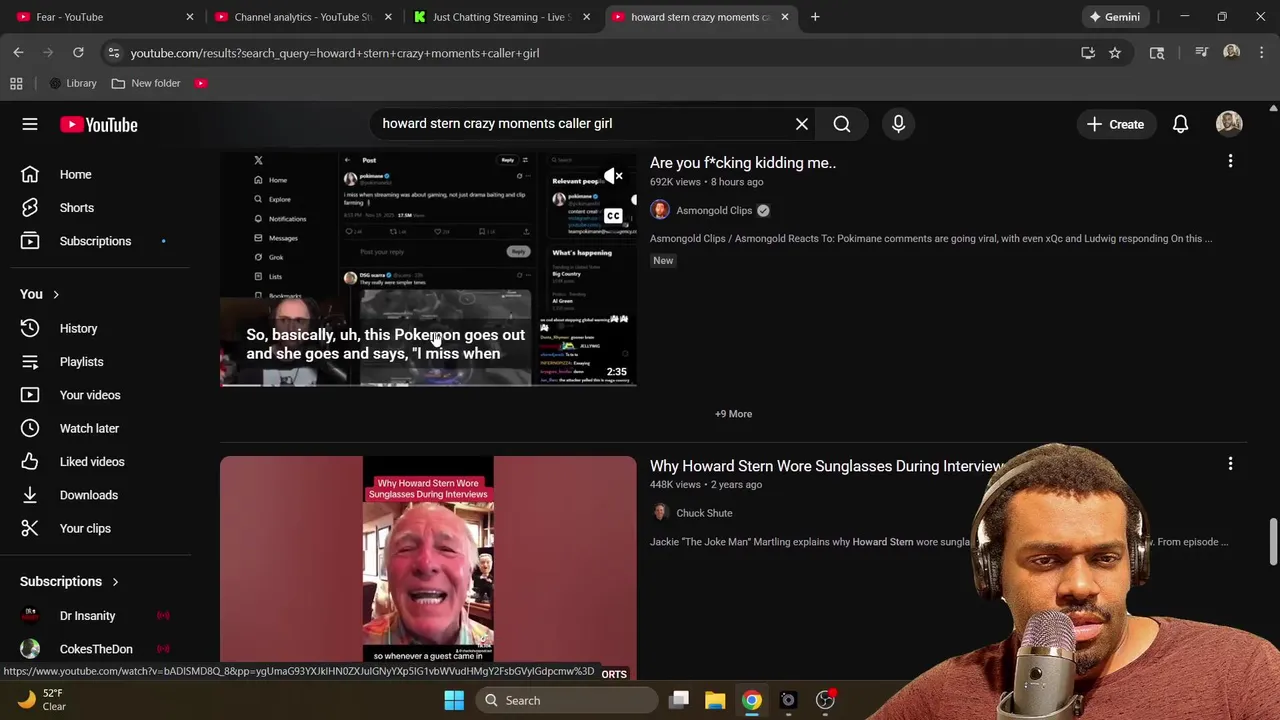View the site information icon in address bar
The height and width of the screenshot is (720, 1280).
[113, 53]
